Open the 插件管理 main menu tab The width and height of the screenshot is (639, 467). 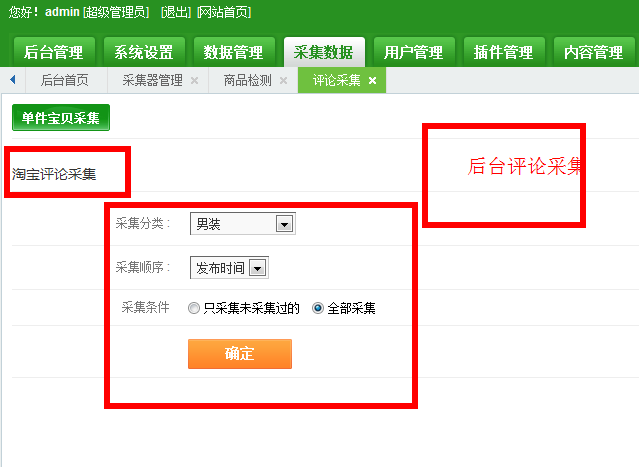[504, 52]
